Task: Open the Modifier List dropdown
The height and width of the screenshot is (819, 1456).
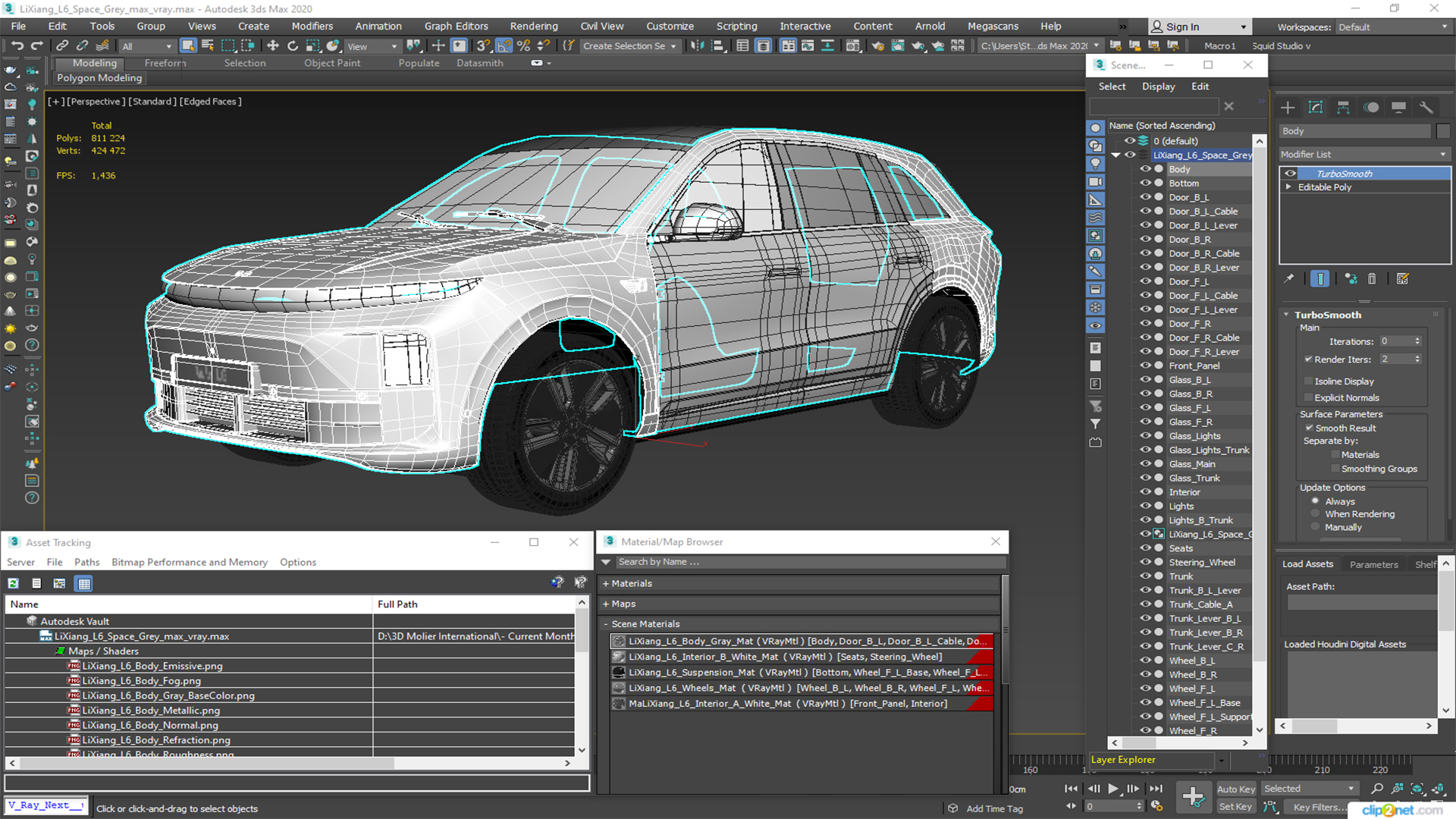Action: [1364, 154]
